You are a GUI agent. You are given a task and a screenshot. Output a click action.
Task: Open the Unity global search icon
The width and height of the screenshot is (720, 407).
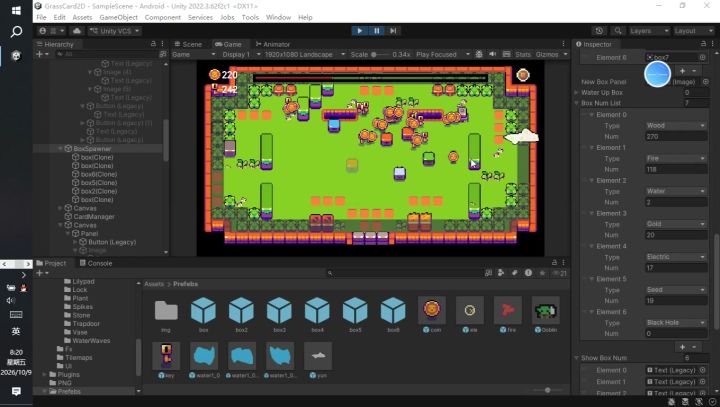[x=618, y=31]
